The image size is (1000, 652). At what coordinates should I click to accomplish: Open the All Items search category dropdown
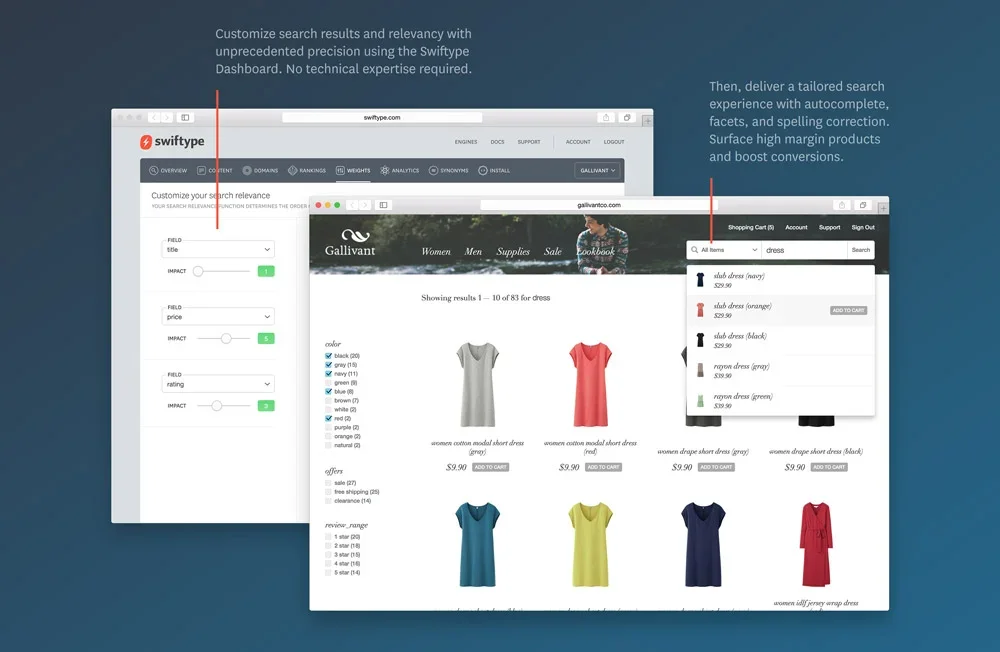(x=724, y=250)
